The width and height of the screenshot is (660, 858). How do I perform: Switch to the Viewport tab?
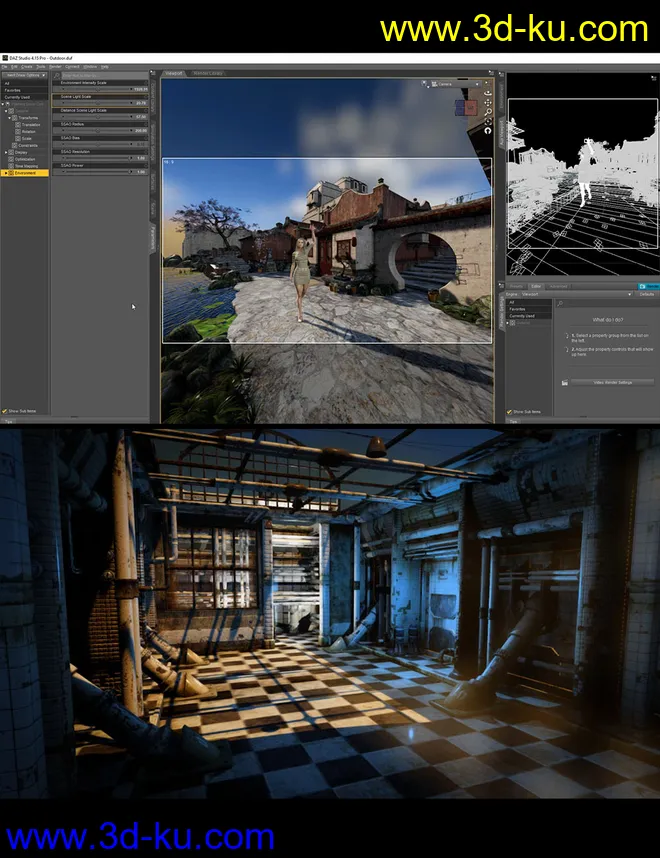[x=174, y=73]
